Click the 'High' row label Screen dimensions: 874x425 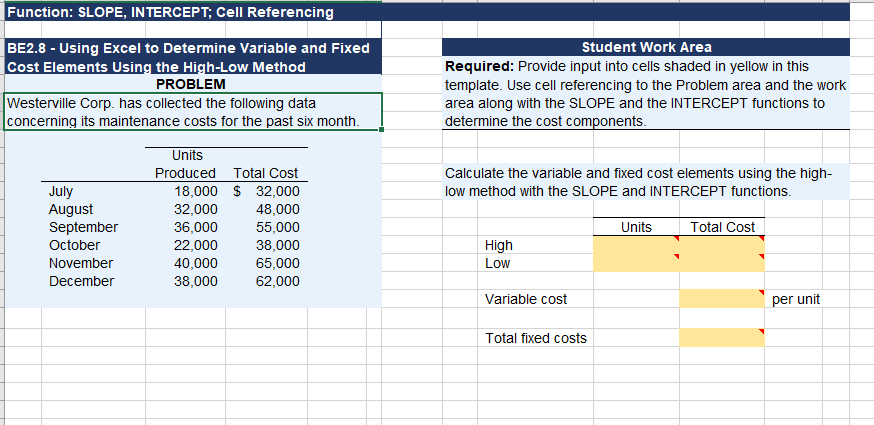(x=499, y=245)
